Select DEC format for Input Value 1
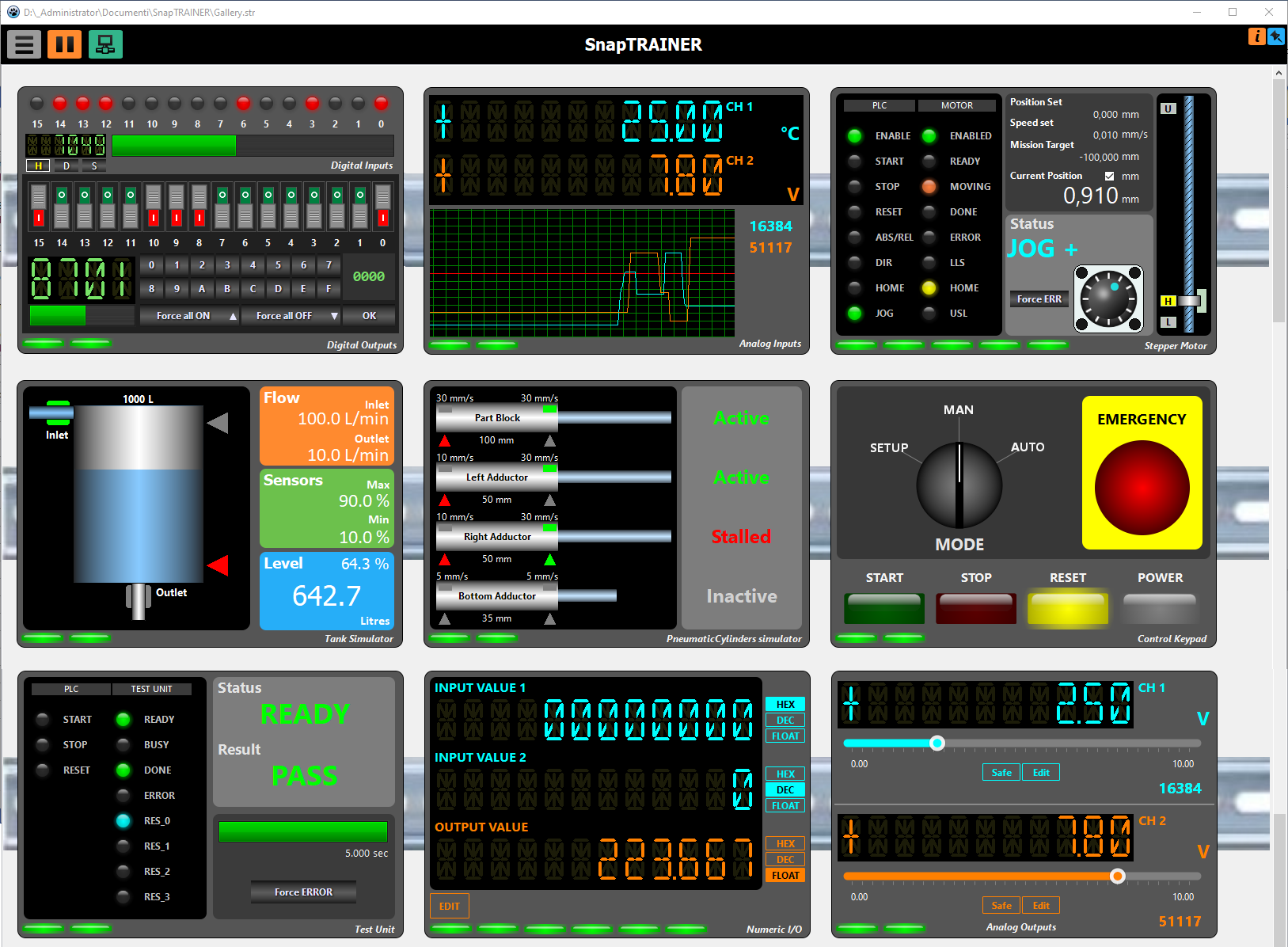 point(785,720)
